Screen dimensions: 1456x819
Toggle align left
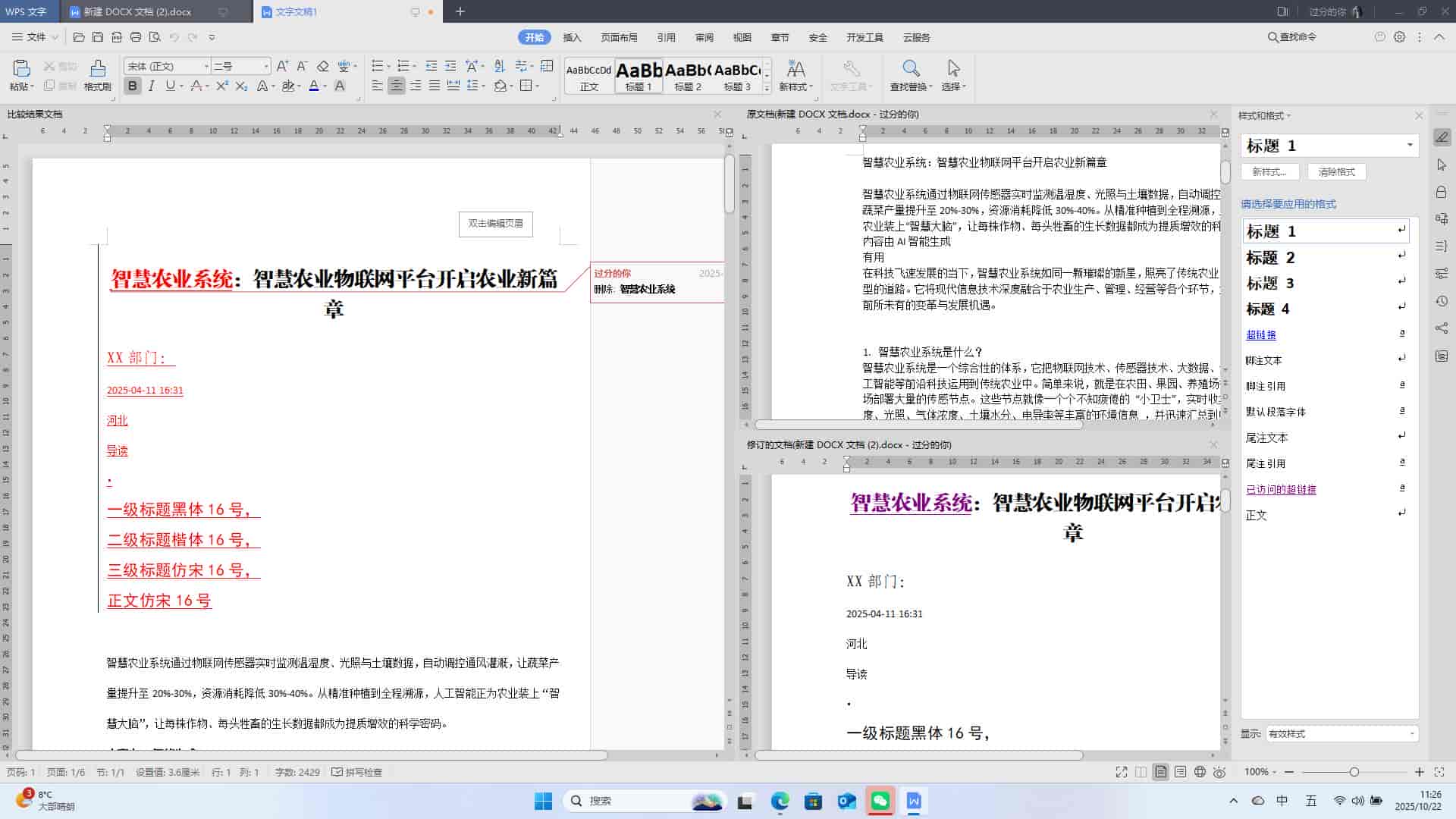coord(378,86)
